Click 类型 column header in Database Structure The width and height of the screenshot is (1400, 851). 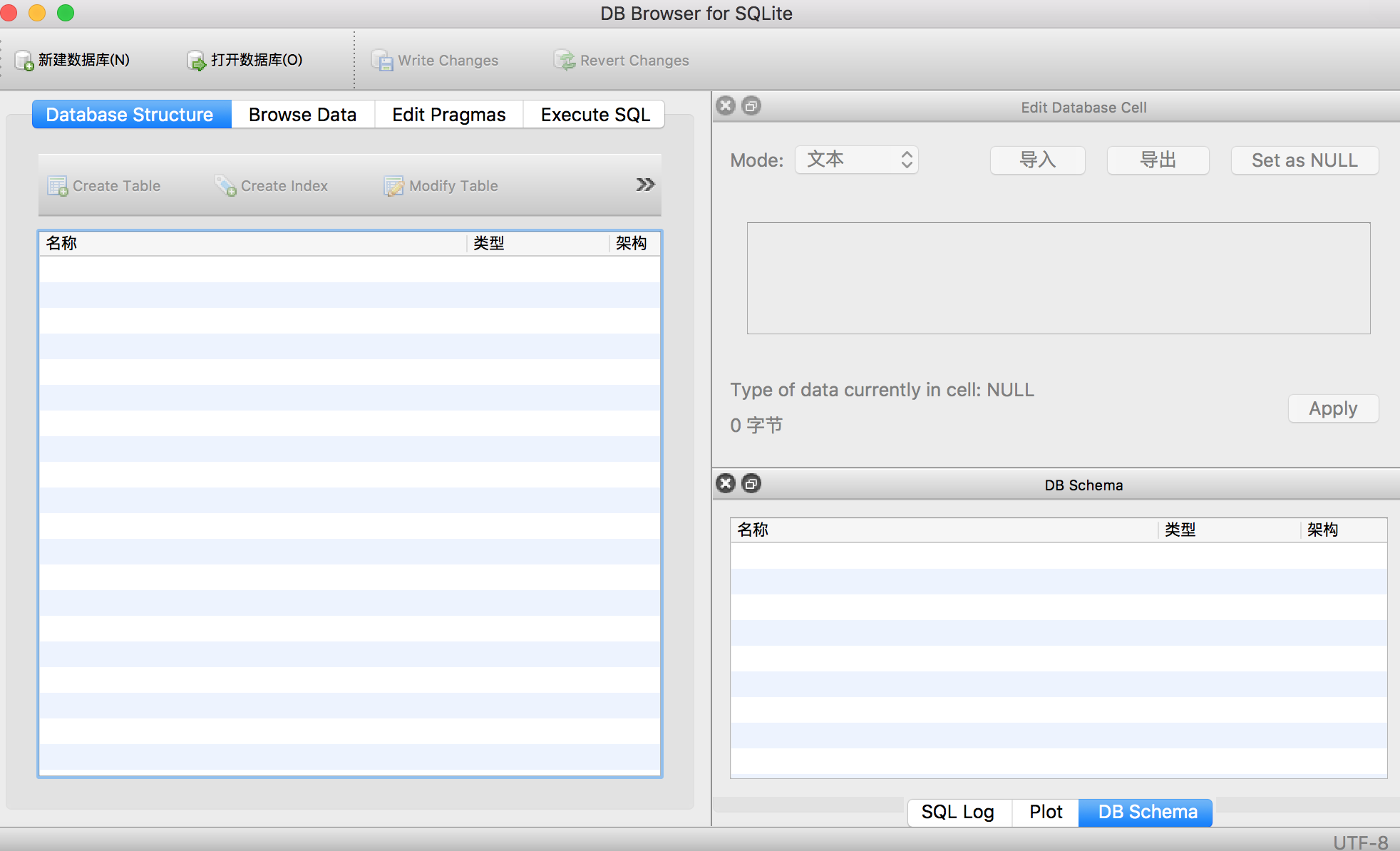click(539, 244)
